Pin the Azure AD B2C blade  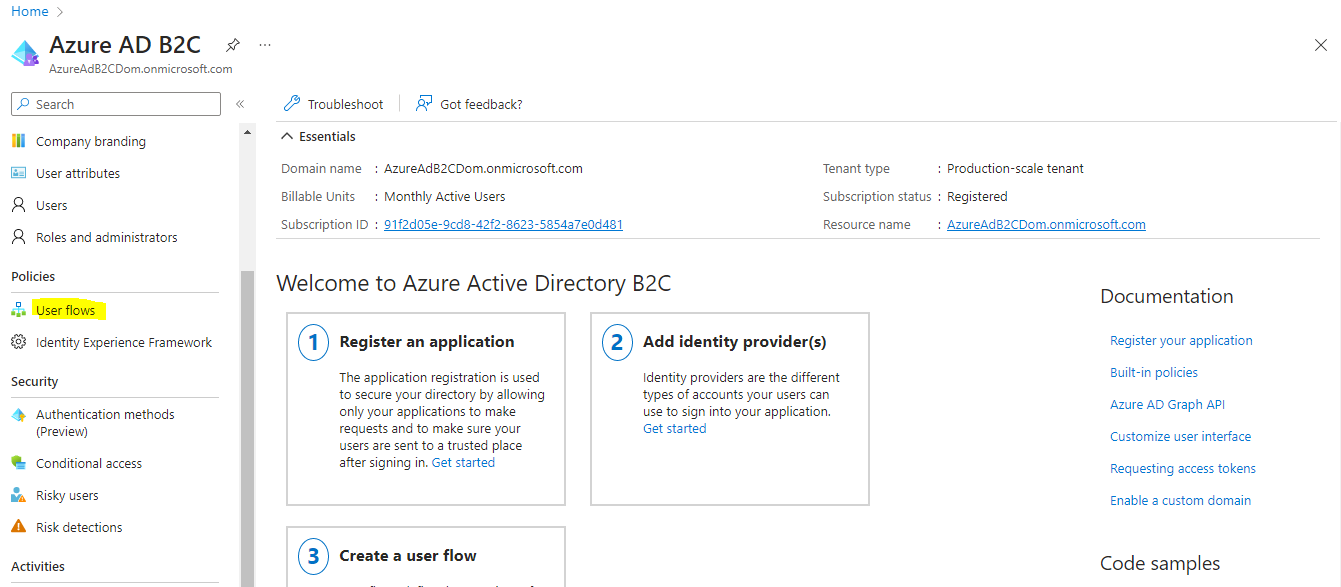coord(232,45)
